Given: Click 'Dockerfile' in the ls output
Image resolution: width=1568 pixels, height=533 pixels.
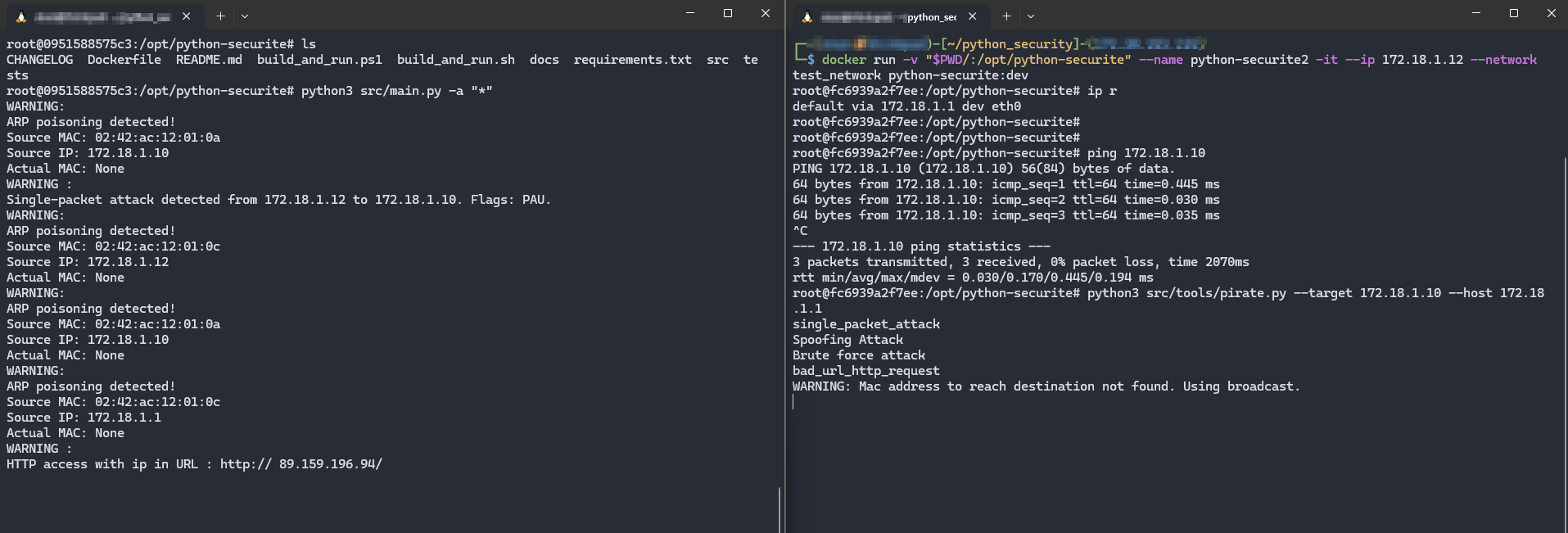Looking at the screenshot, I should pyautogui.click(x=124, y=60).
